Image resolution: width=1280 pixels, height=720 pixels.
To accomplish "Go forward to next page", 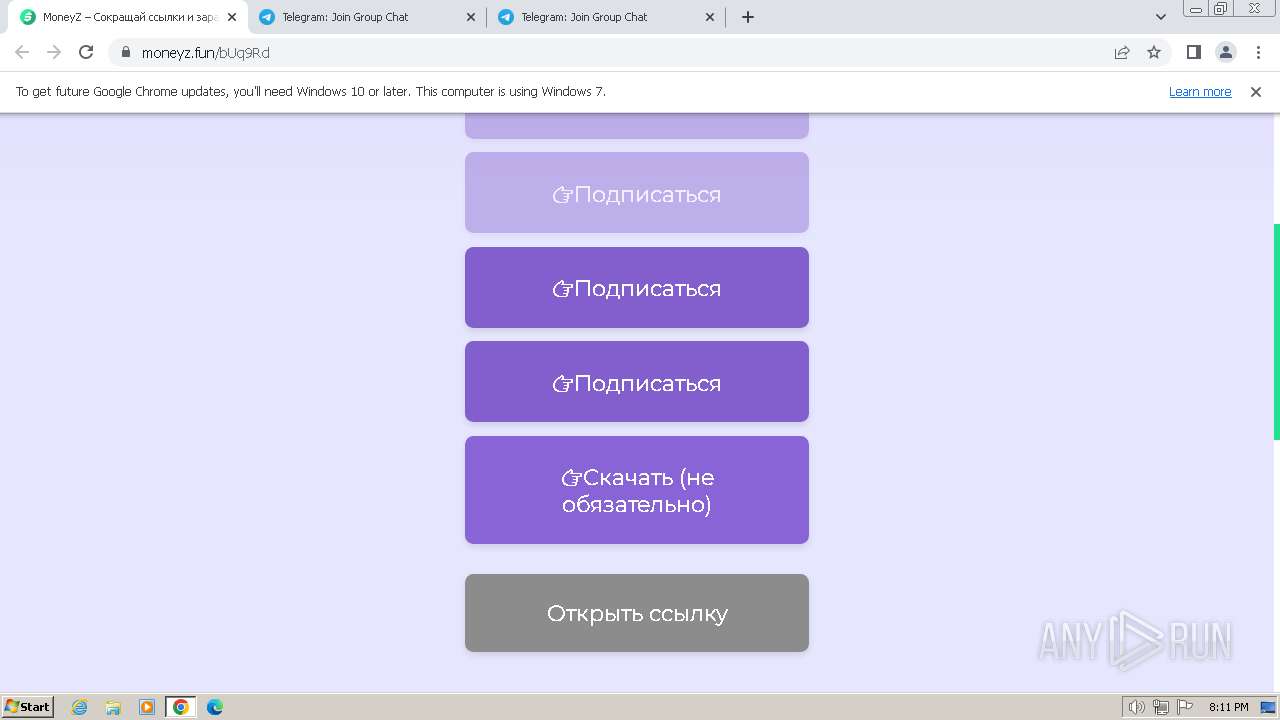I will pos(54,52).
